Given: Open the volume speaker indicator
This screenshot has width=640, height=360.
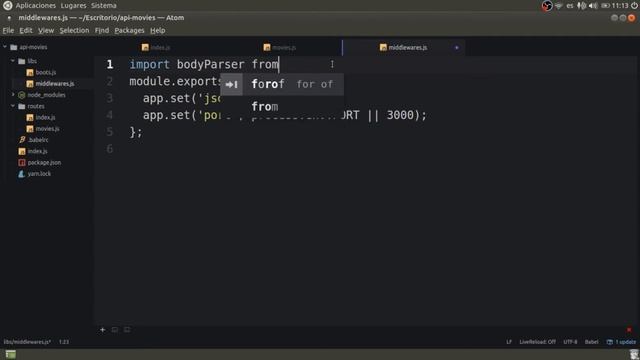Looking at the screenshot, I should [593, 6].
